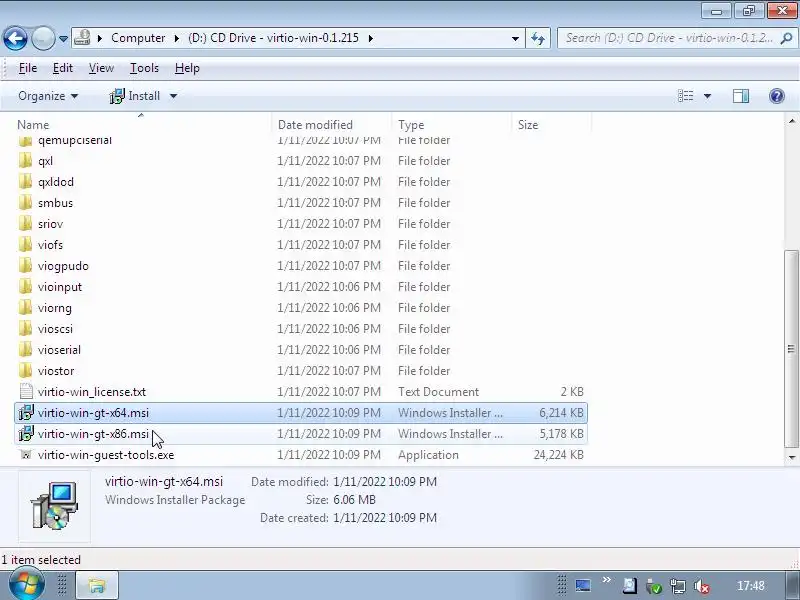Click the Install toolbar button
This screenshot has width=800, height=600.
pyautogui.click(x=135, y=96)
